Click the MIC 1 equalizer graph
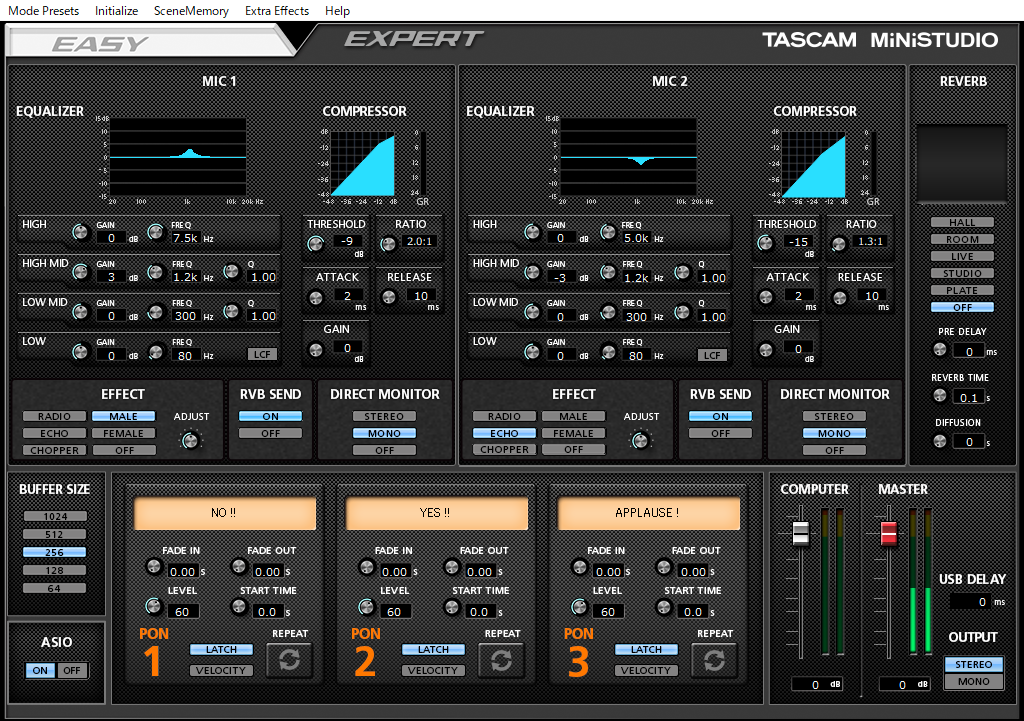Image resolution: width=1024 pixels, height=721 pixels. pyautogui.click(x=178, y=157)
